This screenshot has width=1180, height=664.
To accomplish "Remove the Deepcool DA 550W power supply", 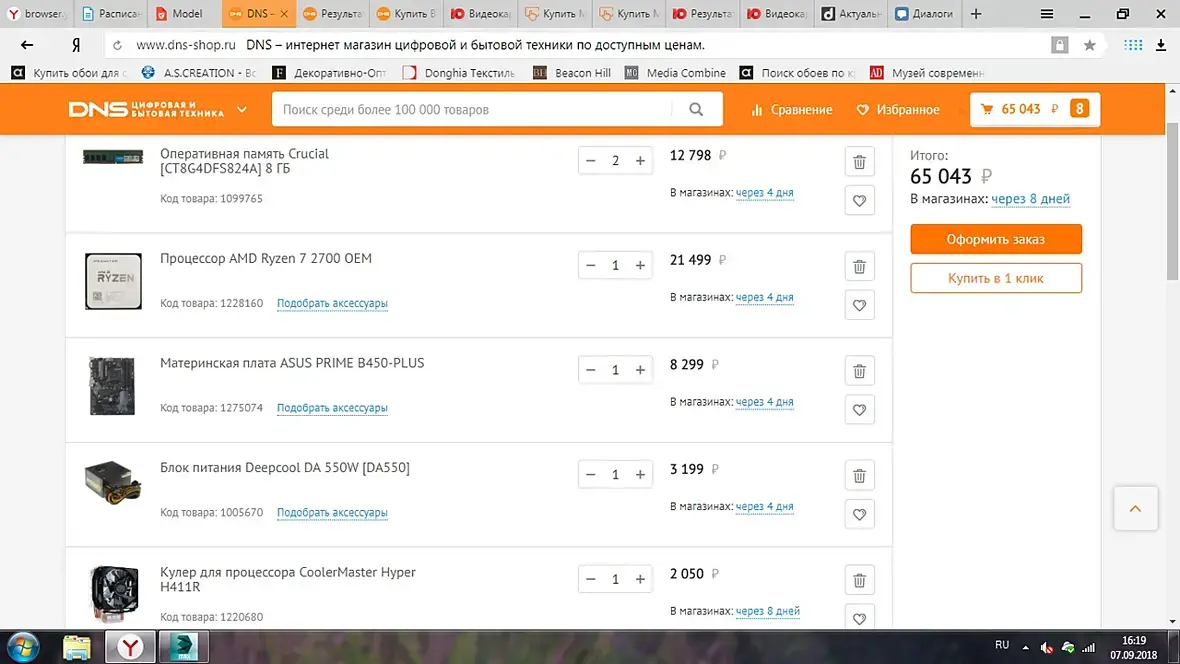I will [859, 476].
